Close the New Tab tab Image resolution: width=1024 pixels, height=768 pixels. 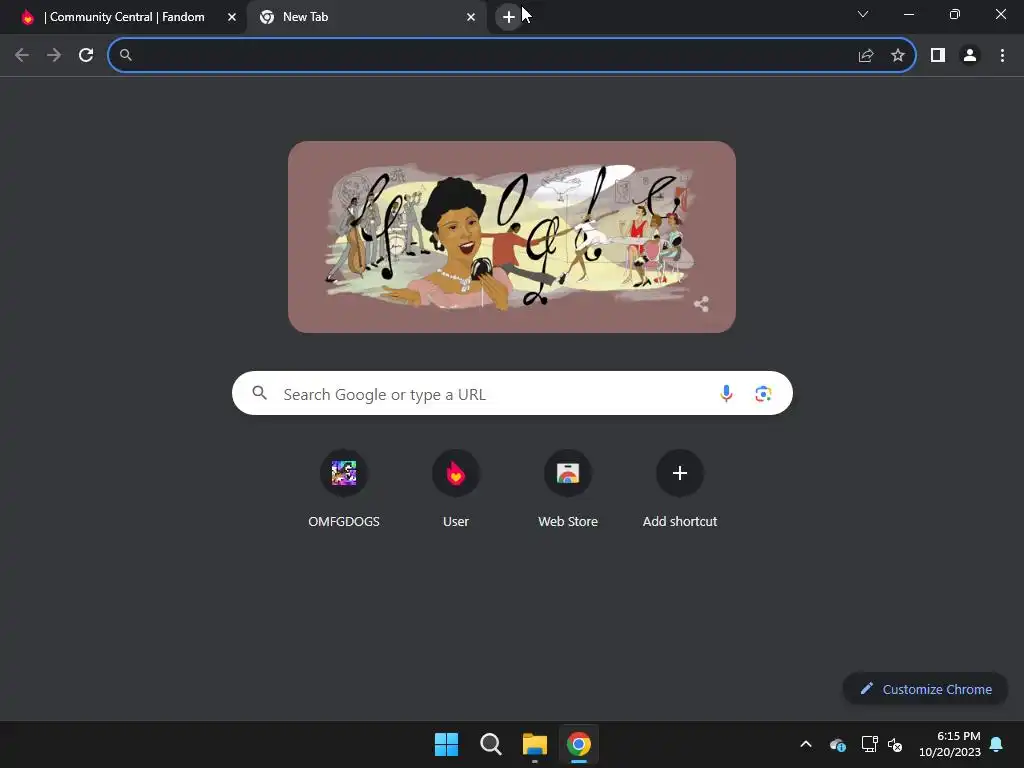(x=471, y=17)
